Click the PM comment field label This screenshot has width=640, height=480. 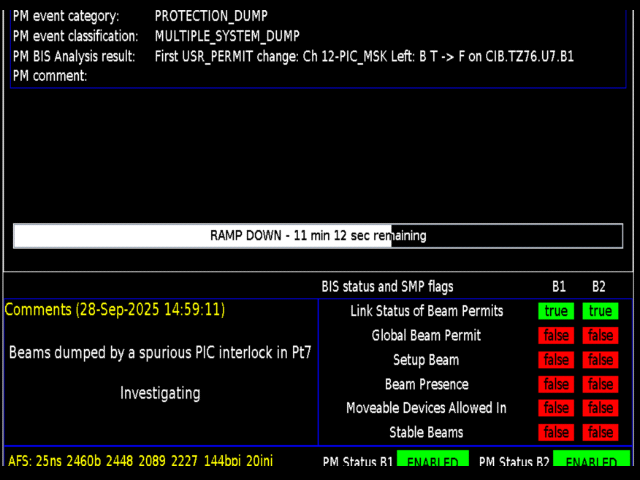(x=50, y=76)
